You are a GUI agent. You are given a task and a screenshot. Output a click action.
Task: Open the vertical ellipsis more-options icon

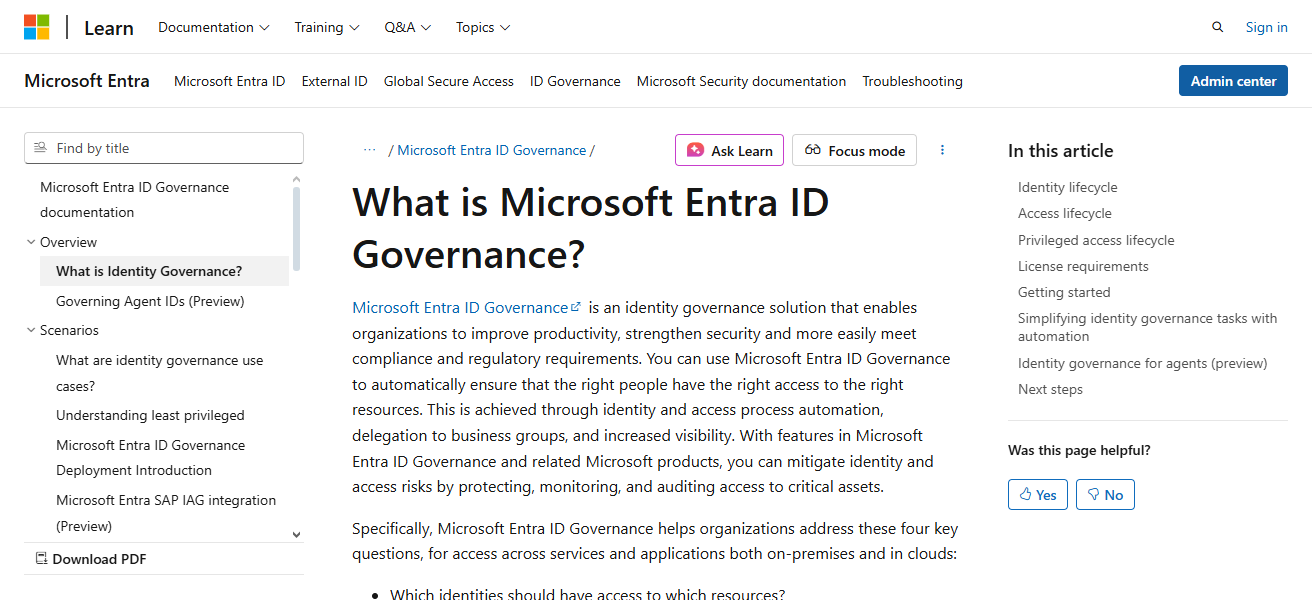point(942,149)
